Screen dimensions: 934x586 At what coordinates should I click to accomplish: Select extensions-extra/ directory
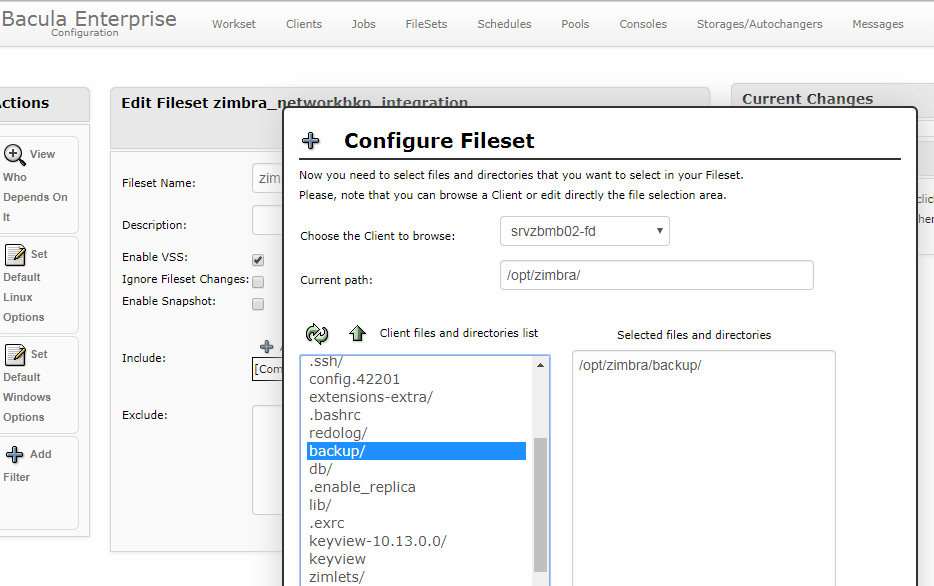tap(416, 397)
